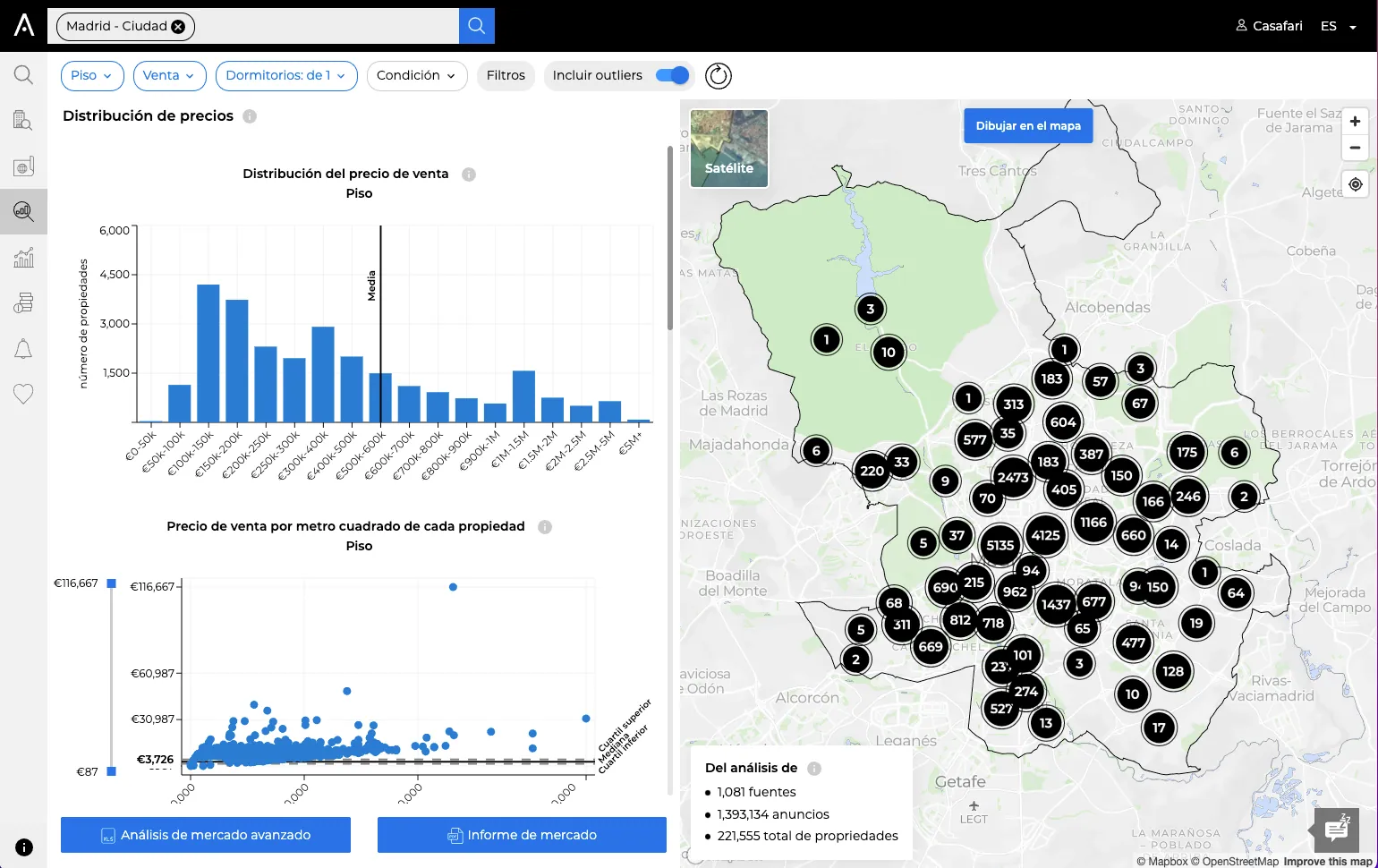Click the 2473 map cluster

[1013, 478]
